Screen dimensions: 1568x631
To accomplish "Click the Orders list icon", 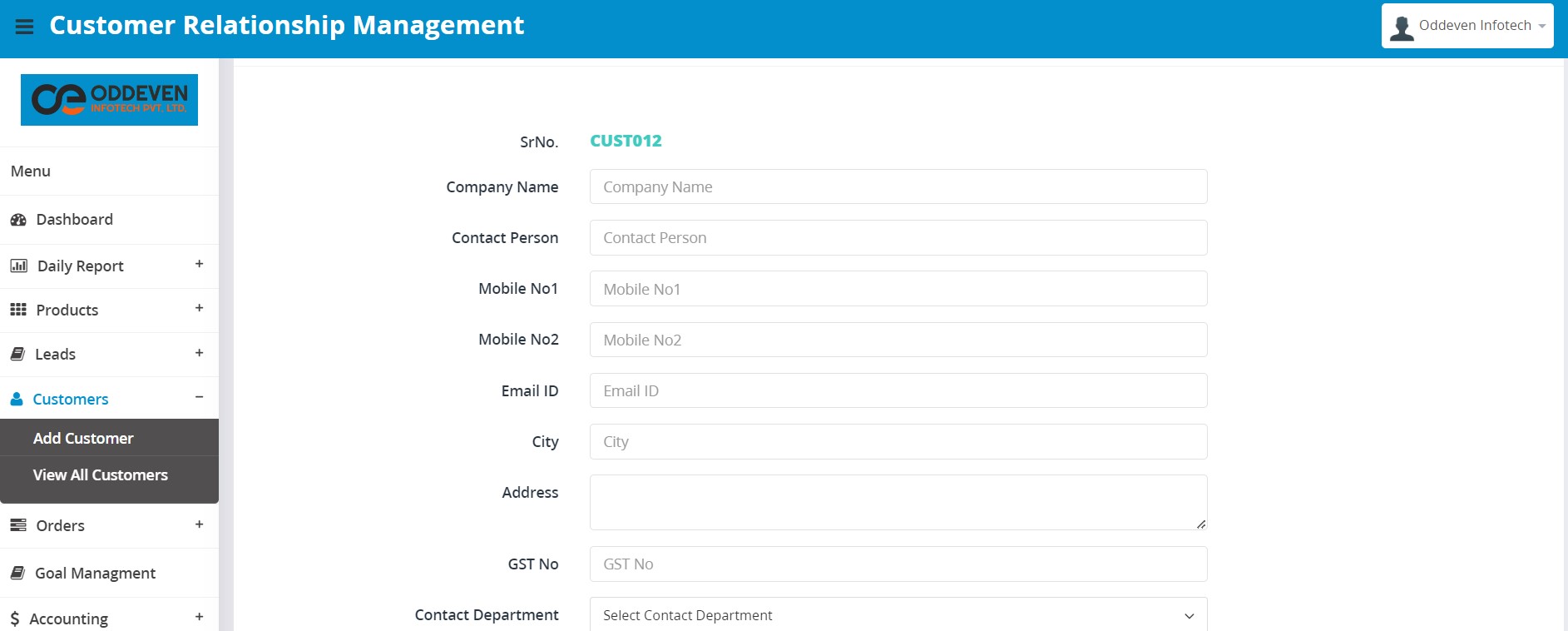I will point(18,525).
